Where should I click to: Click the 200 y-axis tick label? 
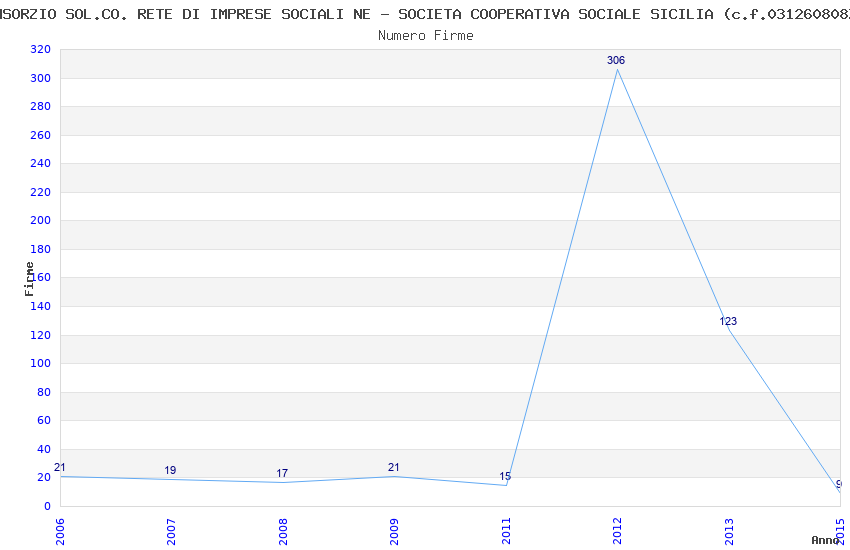(40, 220)
